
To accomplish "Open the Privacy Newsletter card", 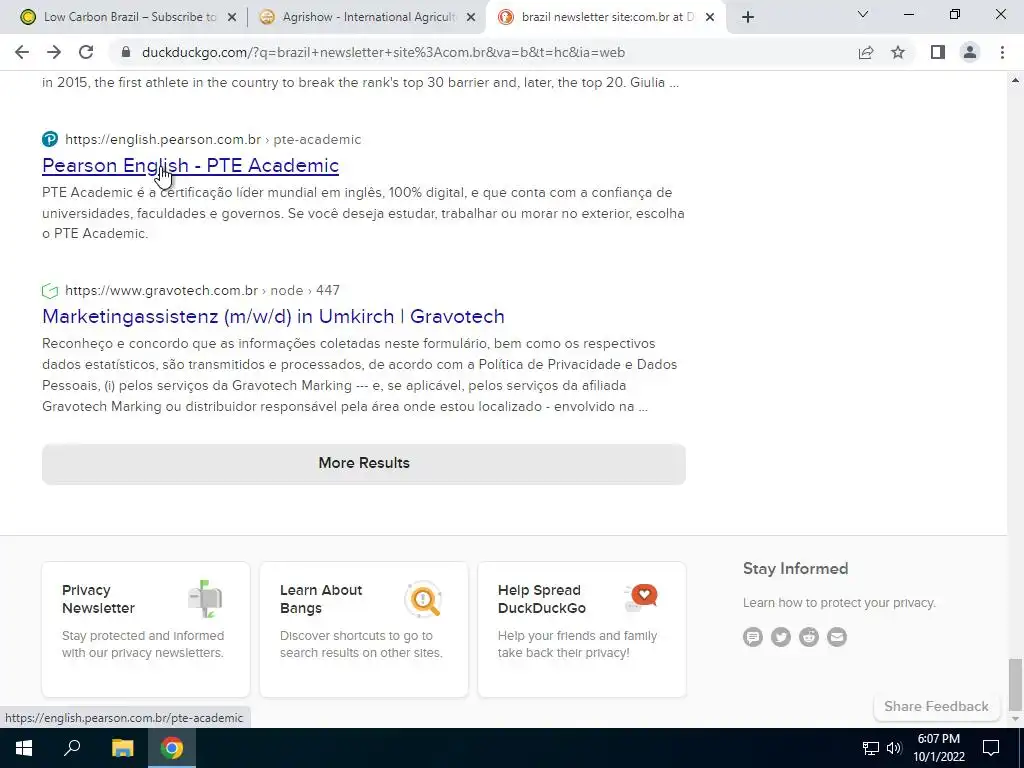I will (146, 630).
